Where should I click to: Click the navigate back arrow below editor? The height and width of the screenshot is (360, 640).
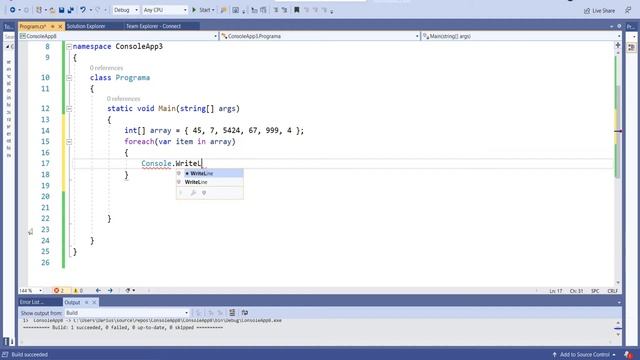98,291
